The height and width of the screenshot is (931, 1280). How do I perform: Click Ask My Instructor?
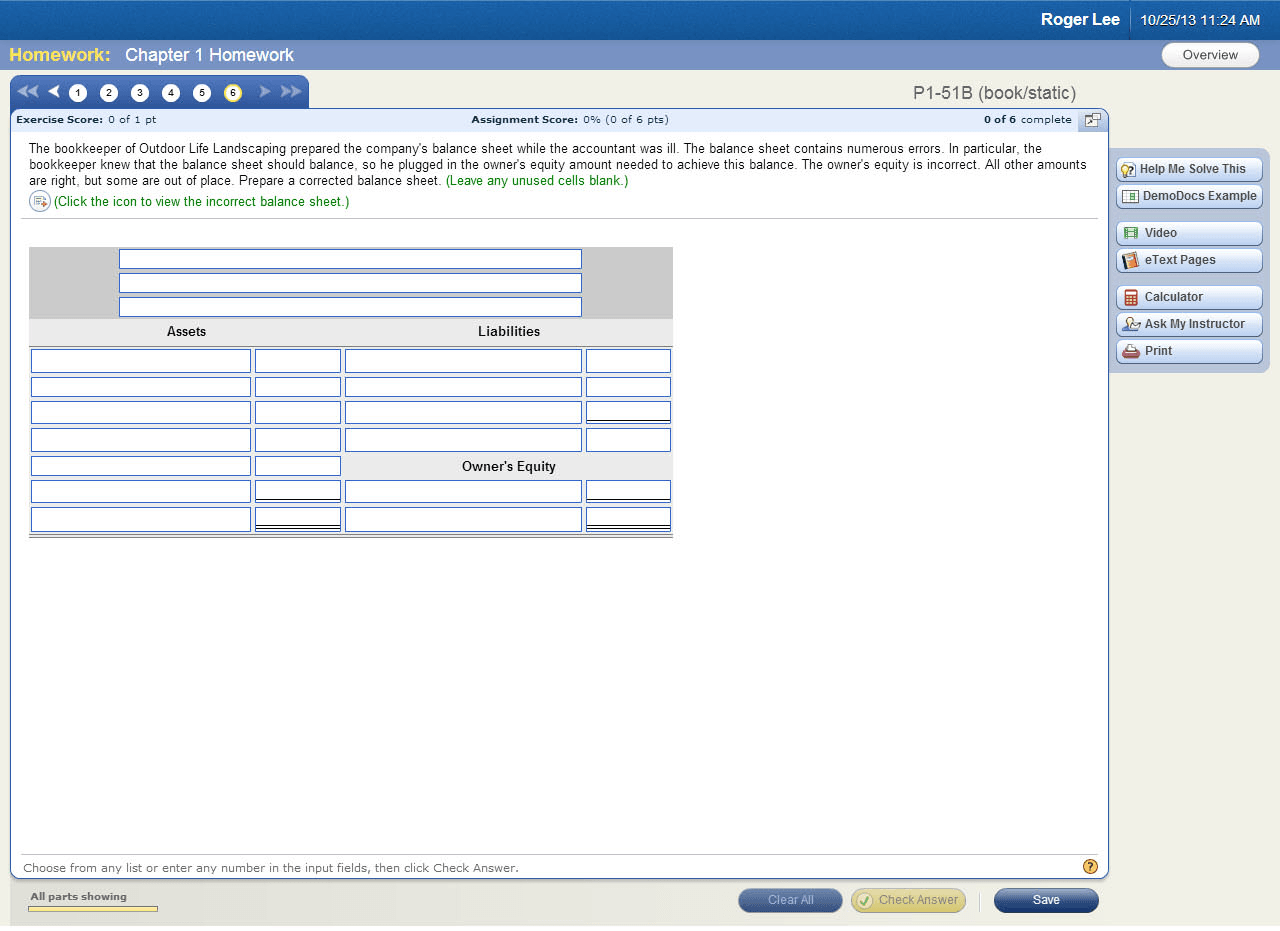click(x=1188, y=323)
